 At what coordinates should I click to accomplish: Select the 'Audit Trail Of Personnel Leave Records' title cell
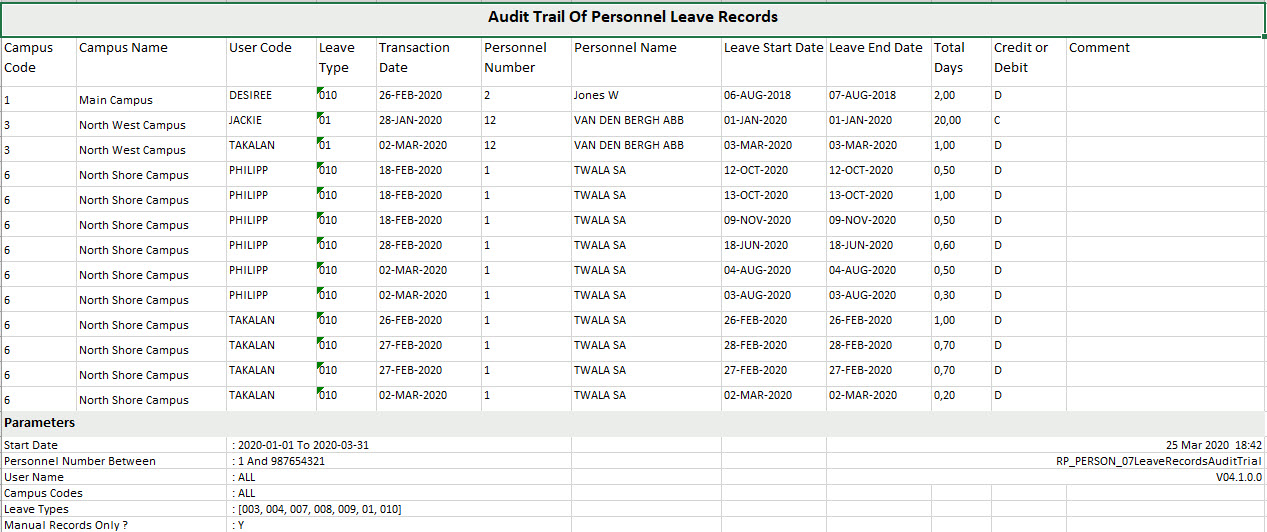point(632,17)
